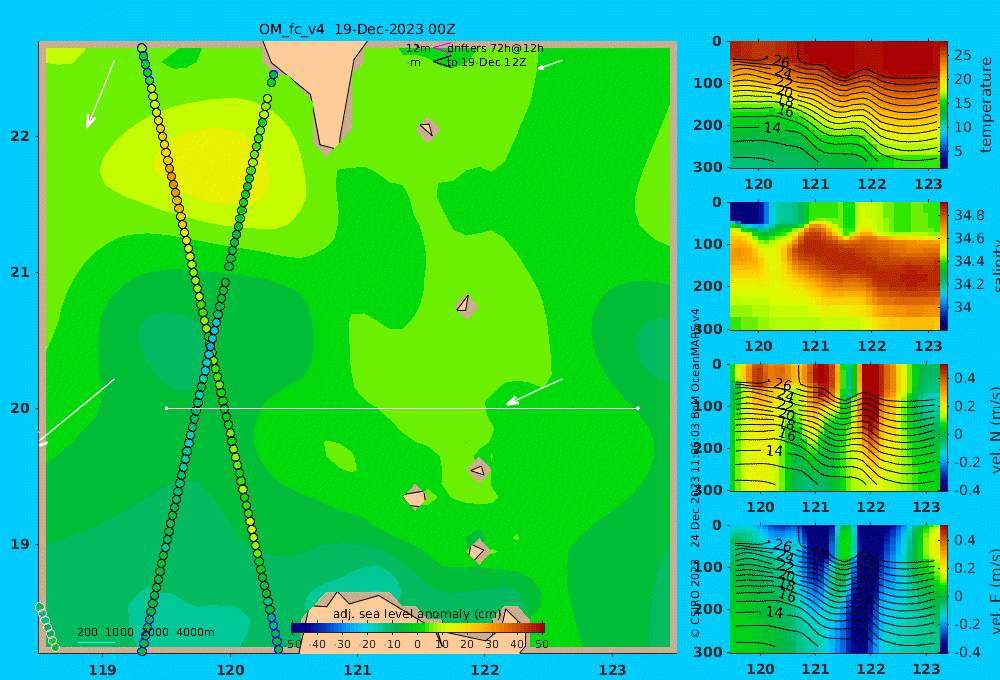Click the small white arrow beside the drifter legend
Screen dimensions: 1000x680
[x=550, y=64]
